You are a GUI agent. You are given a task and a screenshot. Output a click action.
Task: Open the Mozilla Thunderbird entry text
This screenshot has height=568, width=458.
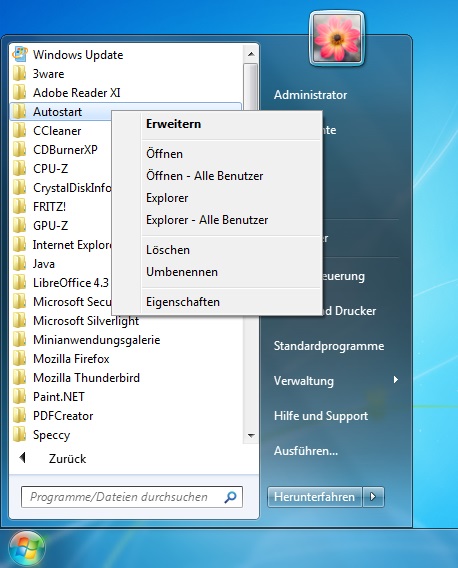click(86, 378)
